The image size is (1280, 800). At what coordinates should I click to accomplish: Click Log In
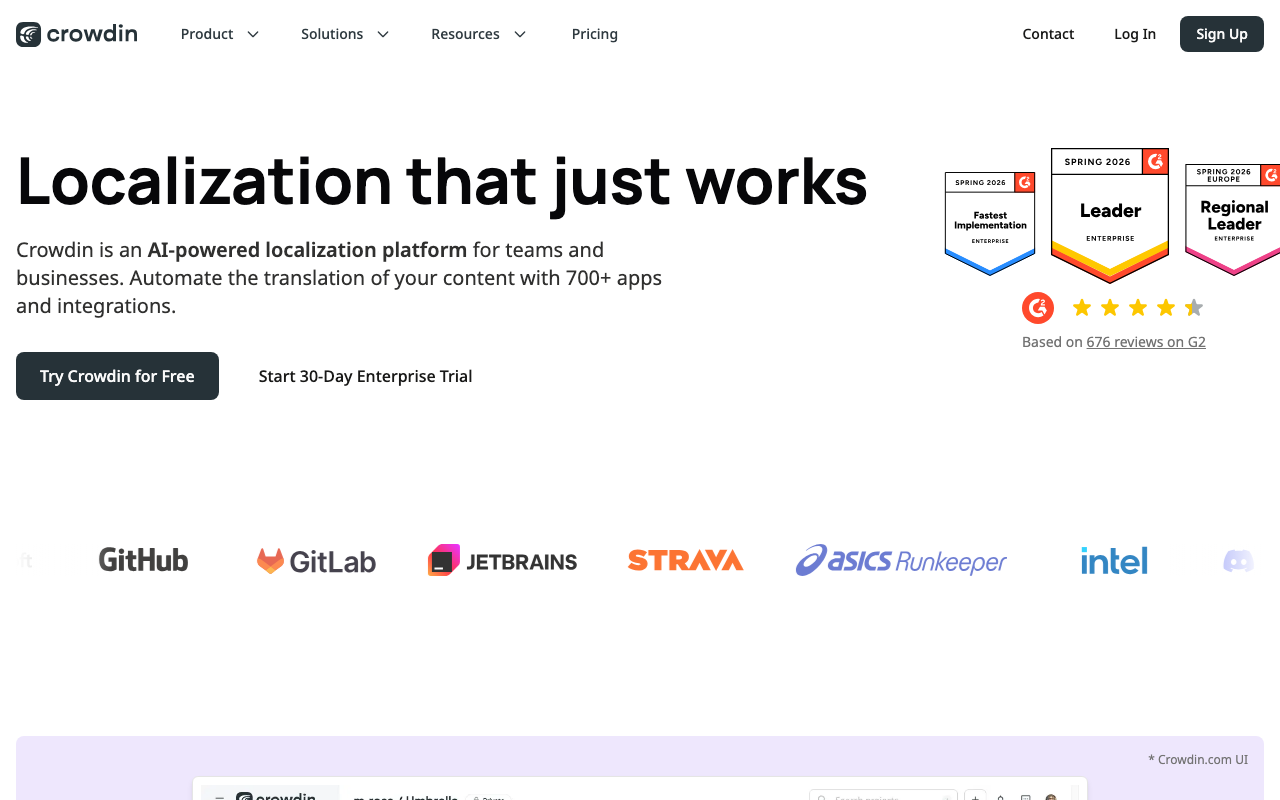pos(1135,34)
